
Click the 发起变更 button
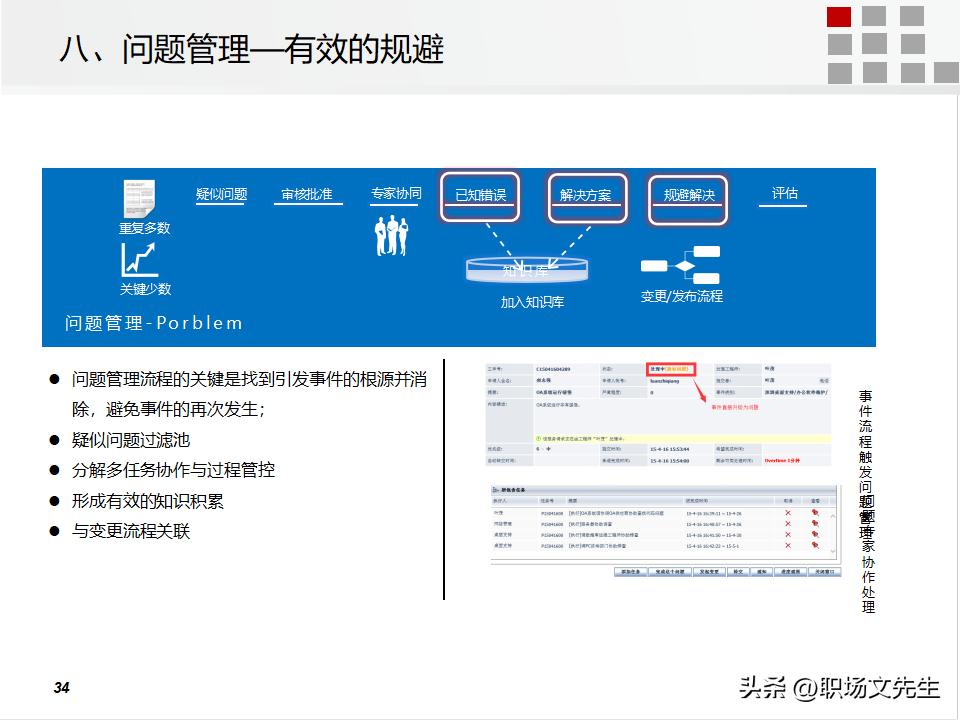pyautogui.click(x=708, y=570)
